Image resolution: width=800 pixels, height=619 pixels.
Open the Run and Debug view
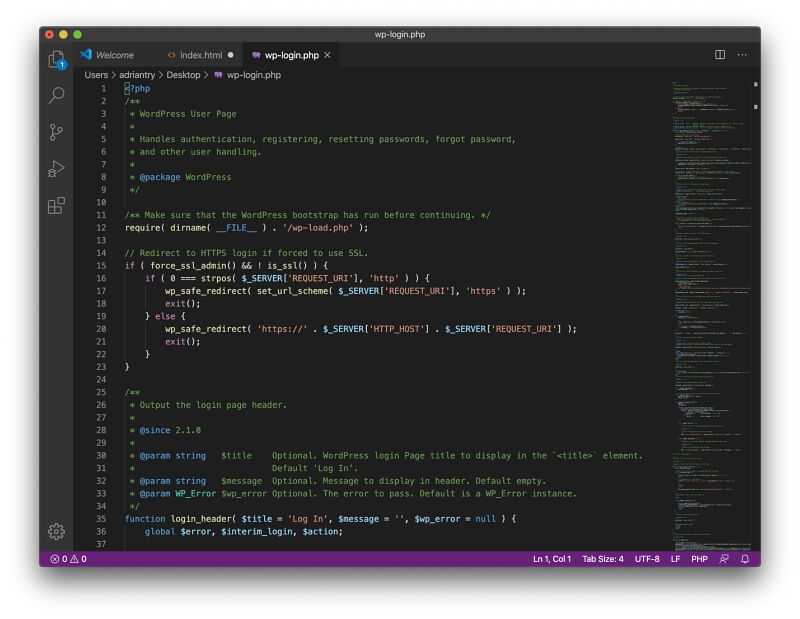click(56, 169)
